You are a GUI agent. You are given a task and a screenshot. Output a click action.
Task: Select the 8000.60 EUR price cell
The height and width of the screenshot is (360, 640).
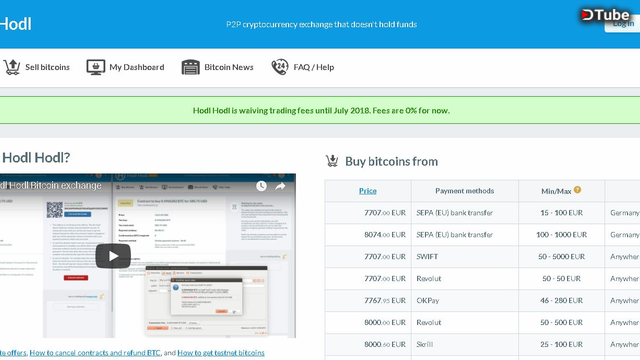pyautogui.click(x=368, y=344)
